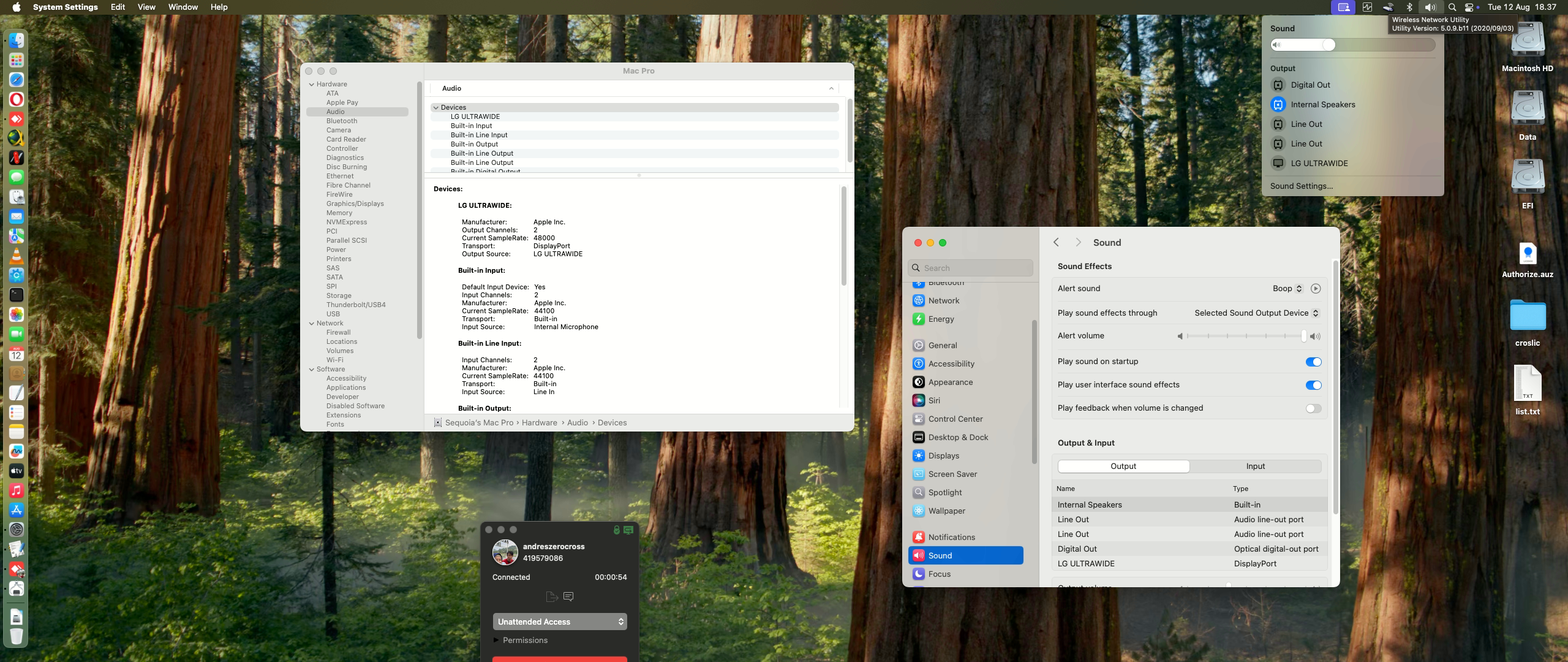Image resolution: width=1568 pixels, height=662 pixels.
Task: Open the Activity monitor graph menu bar icon
Action: click(x=1368, y=7)
